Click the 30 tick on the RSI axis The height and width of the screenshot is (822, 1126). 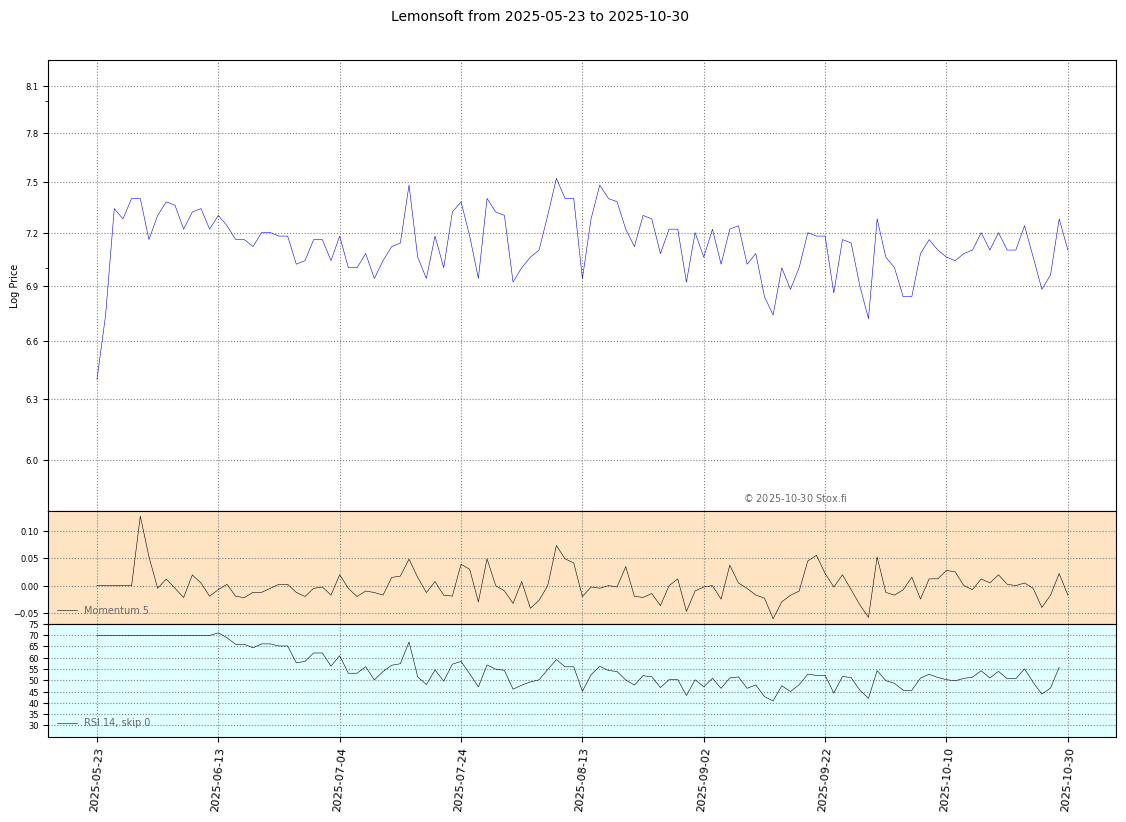[33, 726]
